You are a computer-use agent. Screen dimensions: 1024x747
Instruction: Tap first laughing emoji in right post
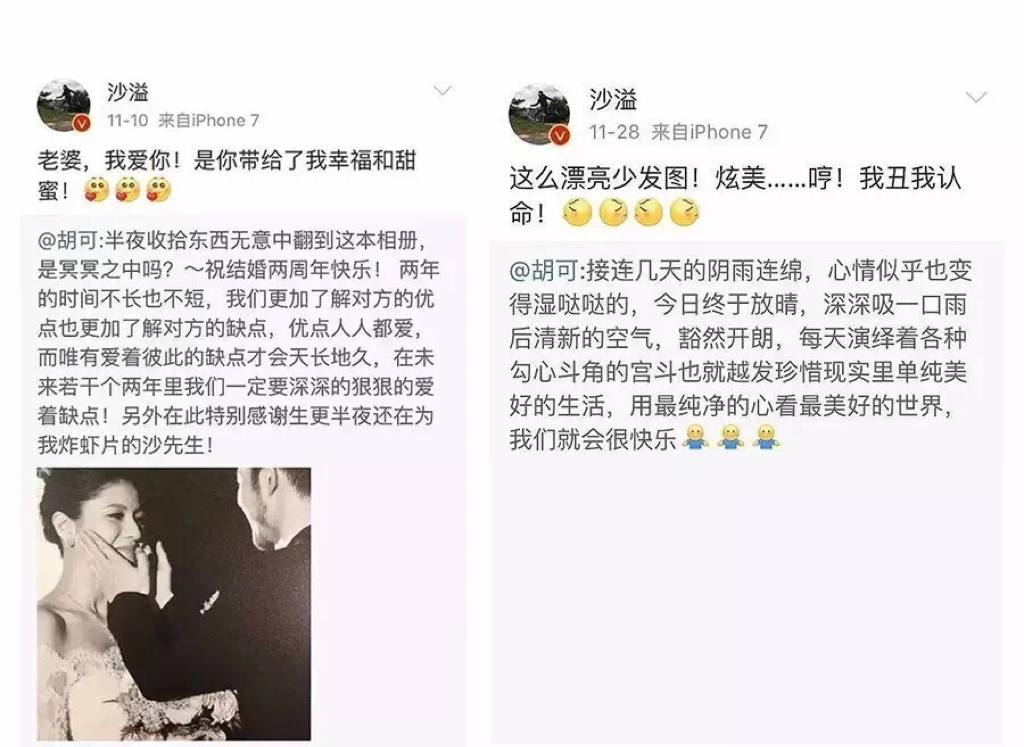577,212
